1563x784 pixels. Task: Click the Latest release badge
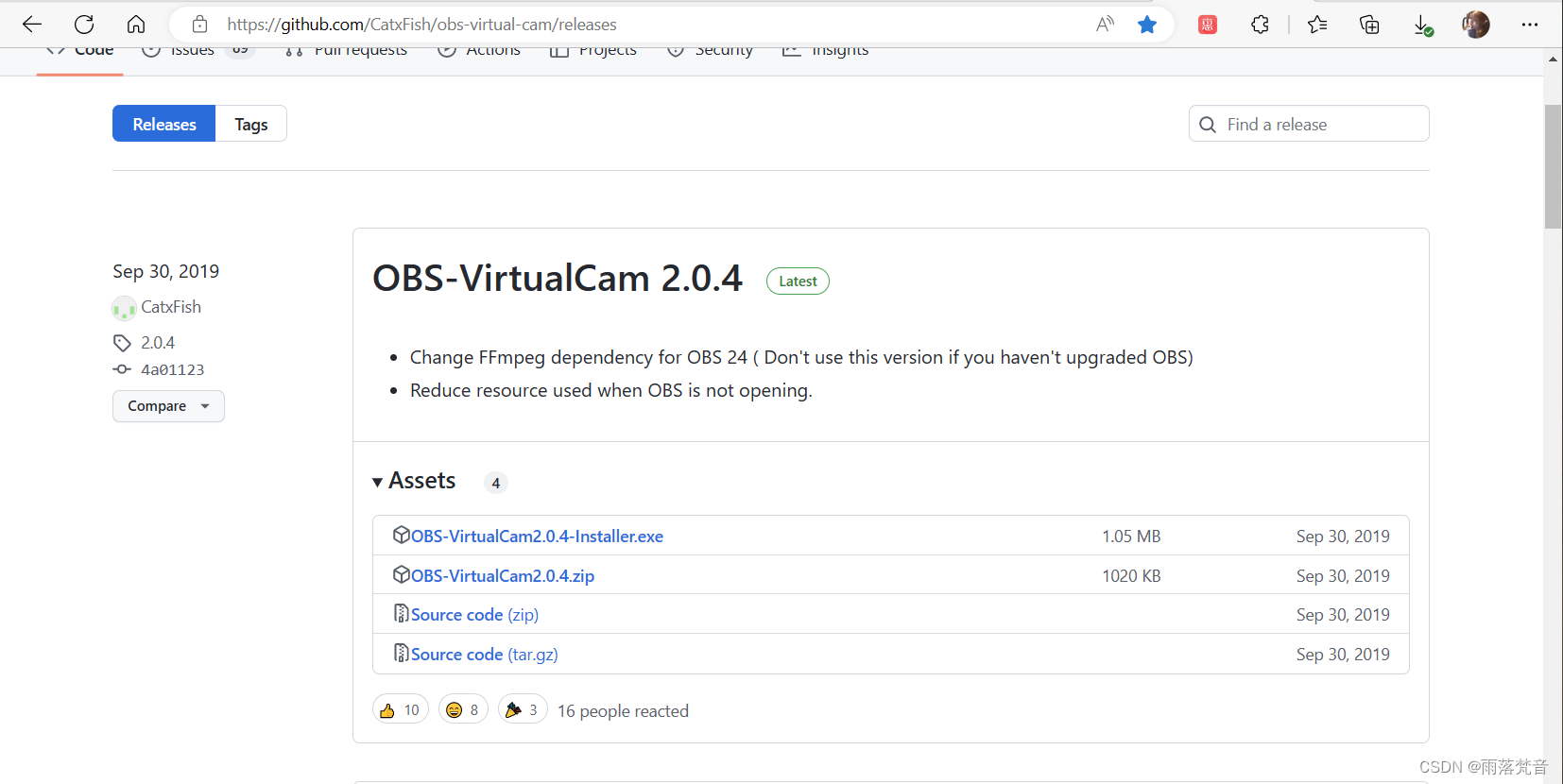click(x=798, y=281)
